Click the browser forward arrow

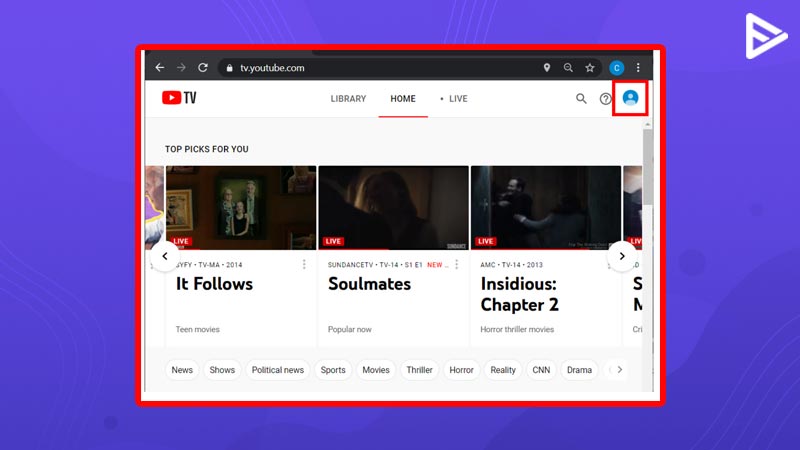coord(181,67)
